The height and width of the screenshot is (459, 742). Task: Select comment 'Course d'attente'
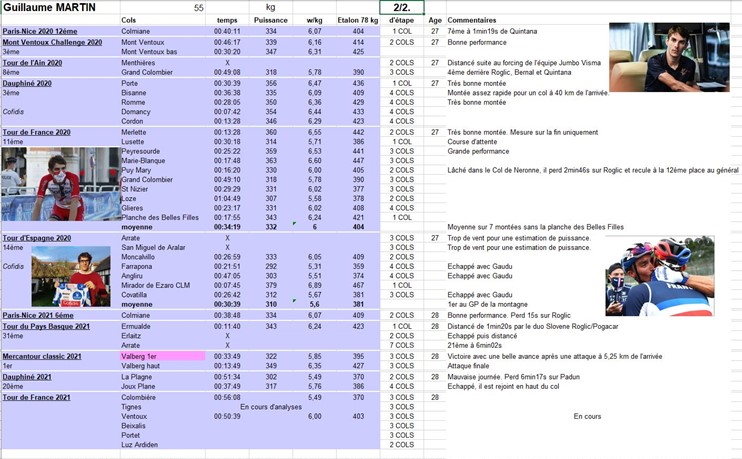(x=472, y=141)
